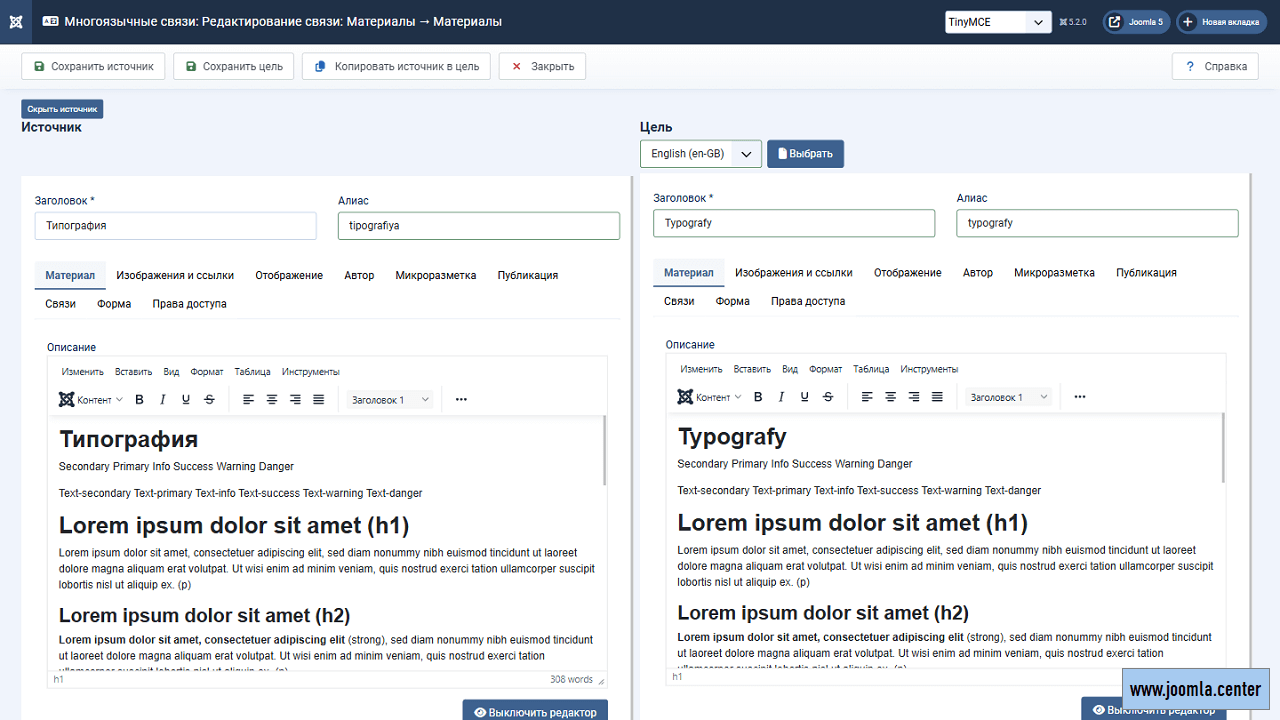Align text left in target editor
This screenshot has width=1280, height=720.
tap(867, 397)
